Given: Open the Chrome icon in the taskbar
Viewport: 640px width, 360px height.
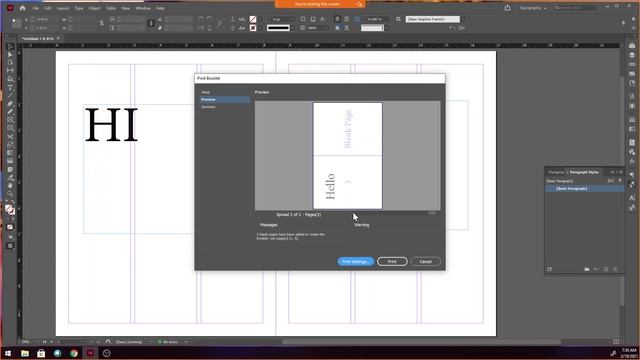Looking at the screenshot, I should pyautogui.click(x=74, y=353).
